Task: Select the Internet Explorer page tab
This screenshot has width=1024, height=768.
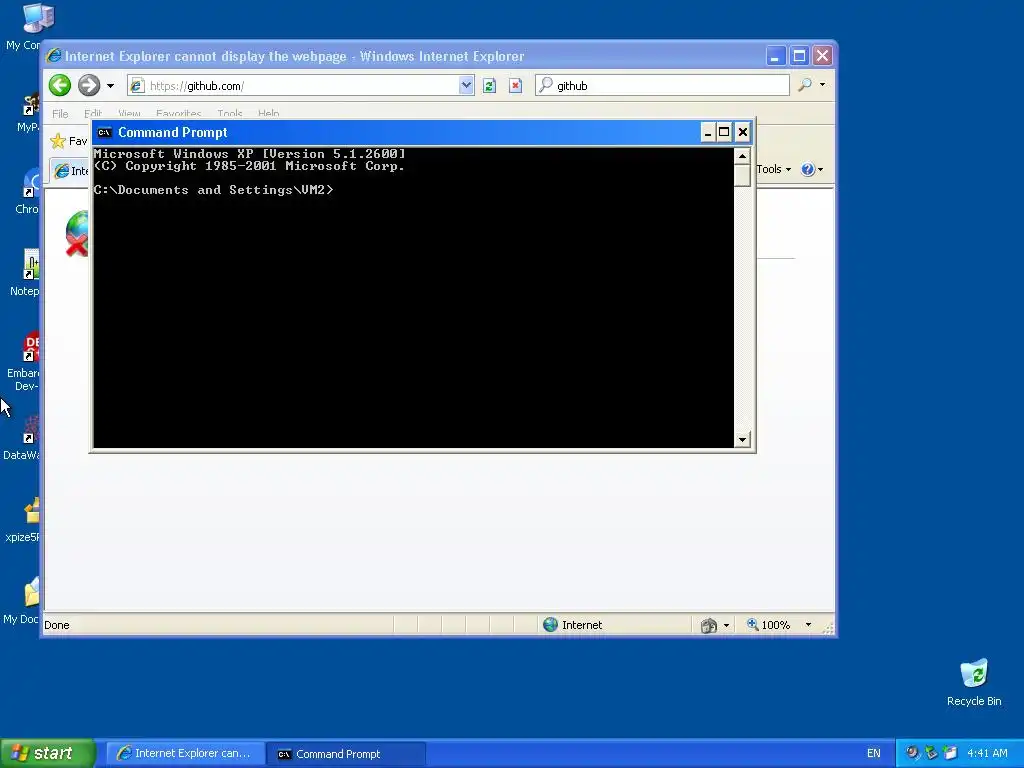Action: (71, 171)
